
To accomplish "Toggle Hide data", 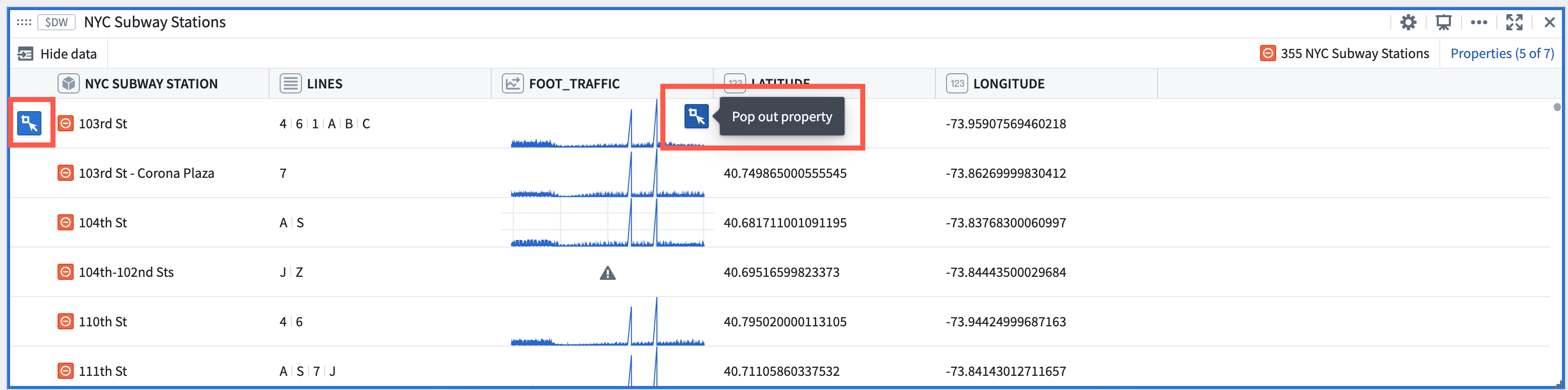I will (57, 54).
